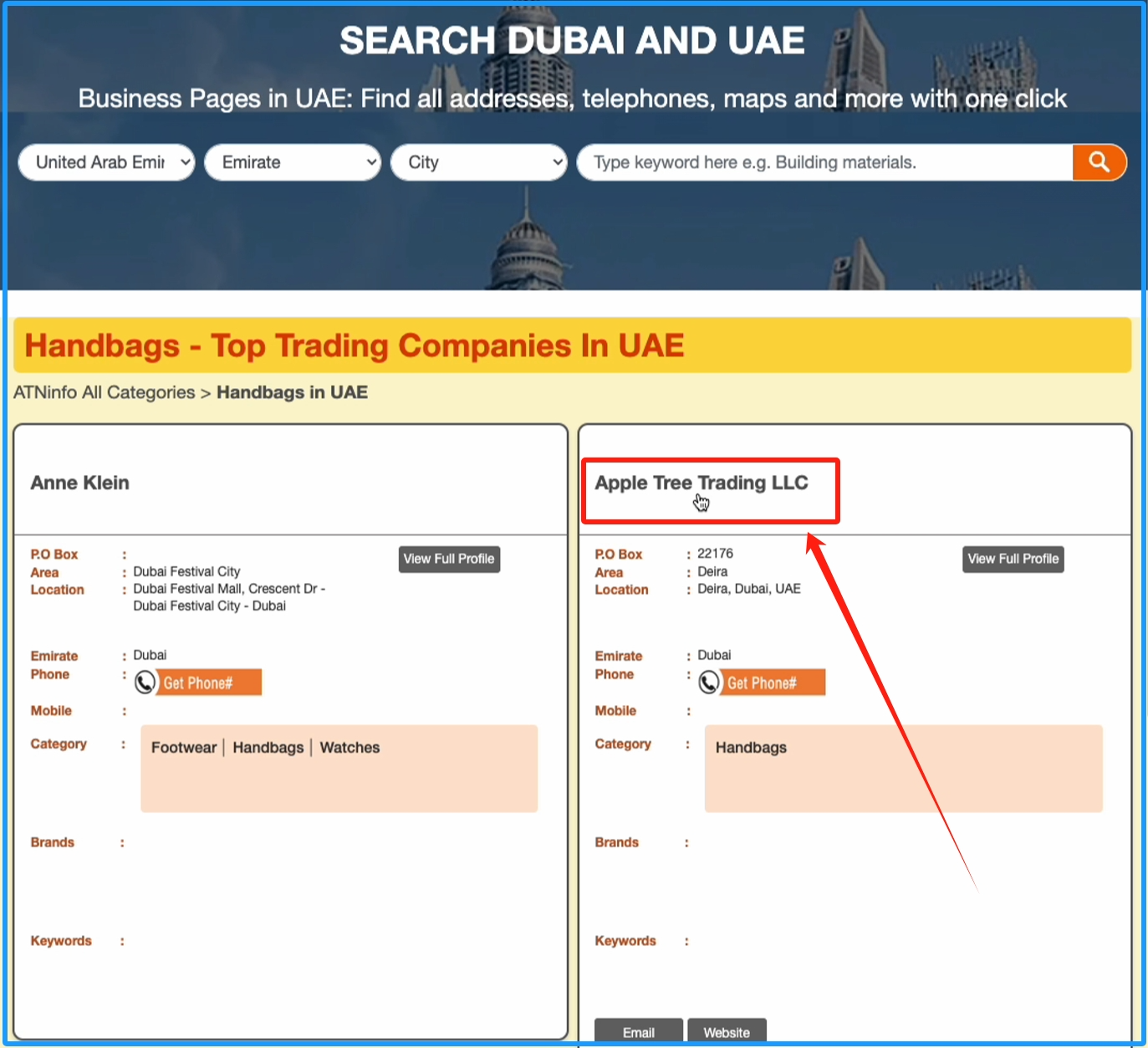Go to ATNinfo All Categories breadcrumb
The width and height of the screenshot is (1148, 1048).
click(x=105, y=392)
